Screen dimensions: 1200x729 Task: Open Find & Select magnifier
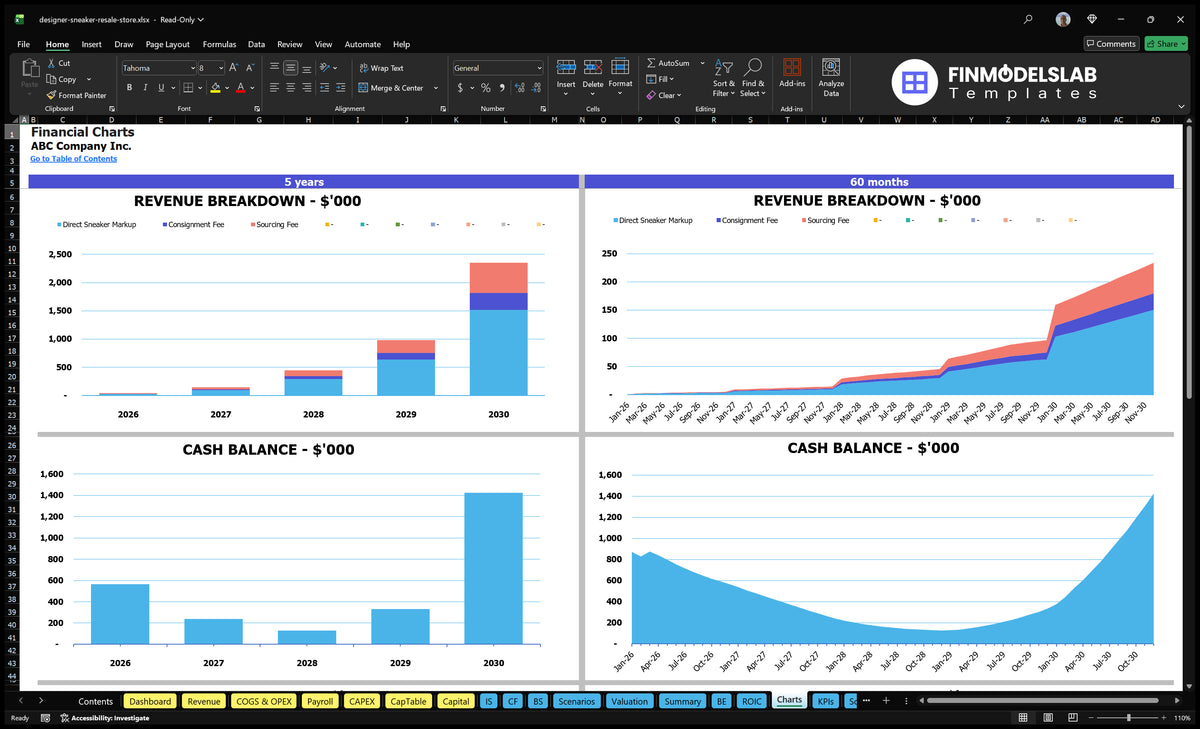pyautogui.click(x=752, y=77)
